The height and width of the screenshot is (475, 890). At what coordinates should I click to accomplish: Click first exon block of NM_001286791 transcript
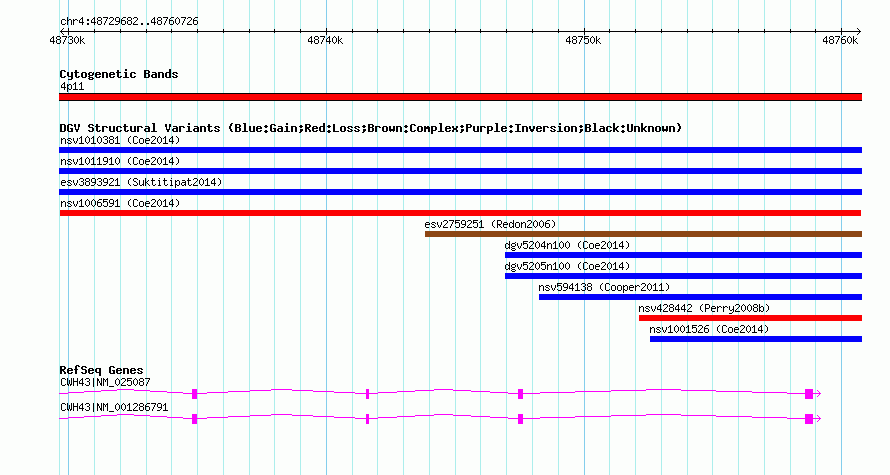[x=195, y=419]
